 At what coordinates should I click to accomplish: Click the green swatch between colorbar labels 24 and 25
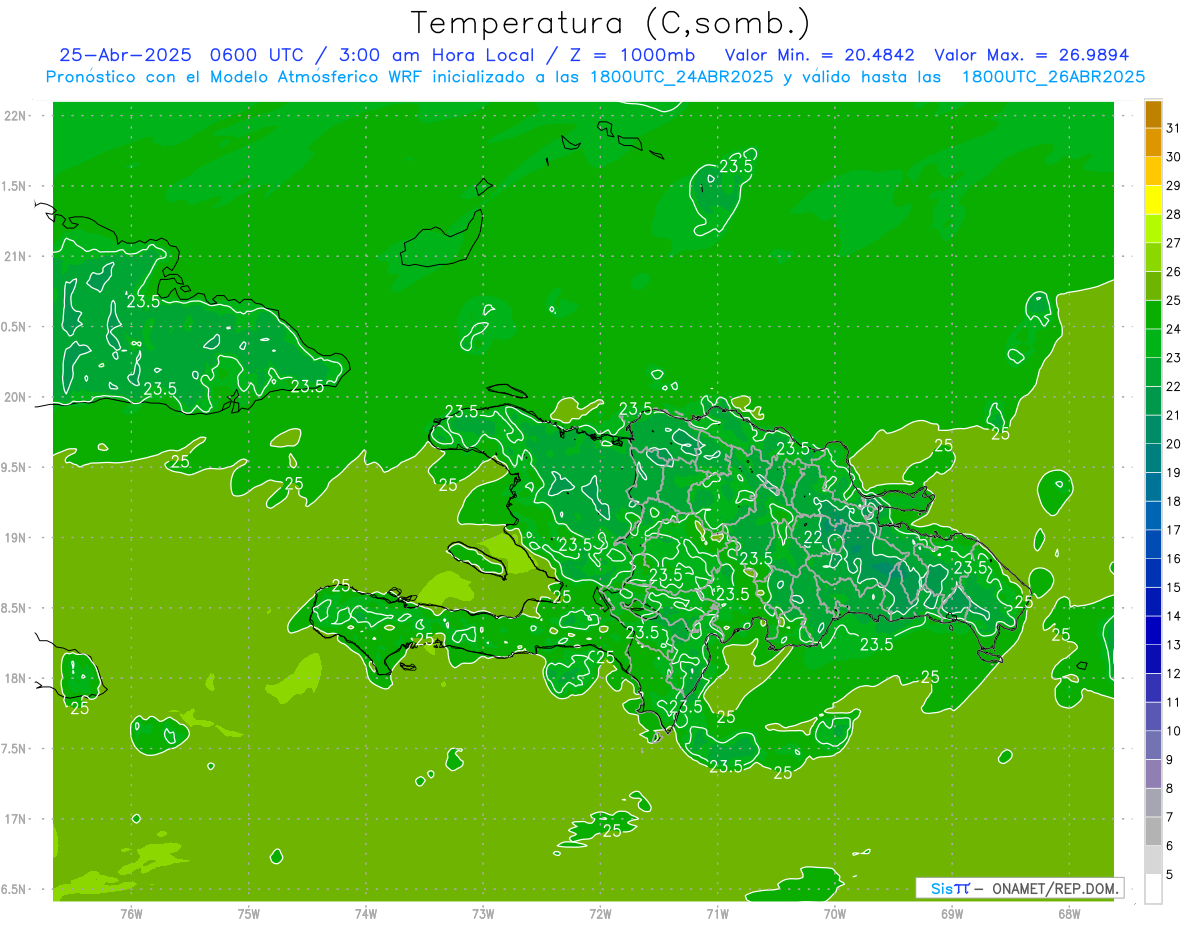click(x=1153, y=315)
